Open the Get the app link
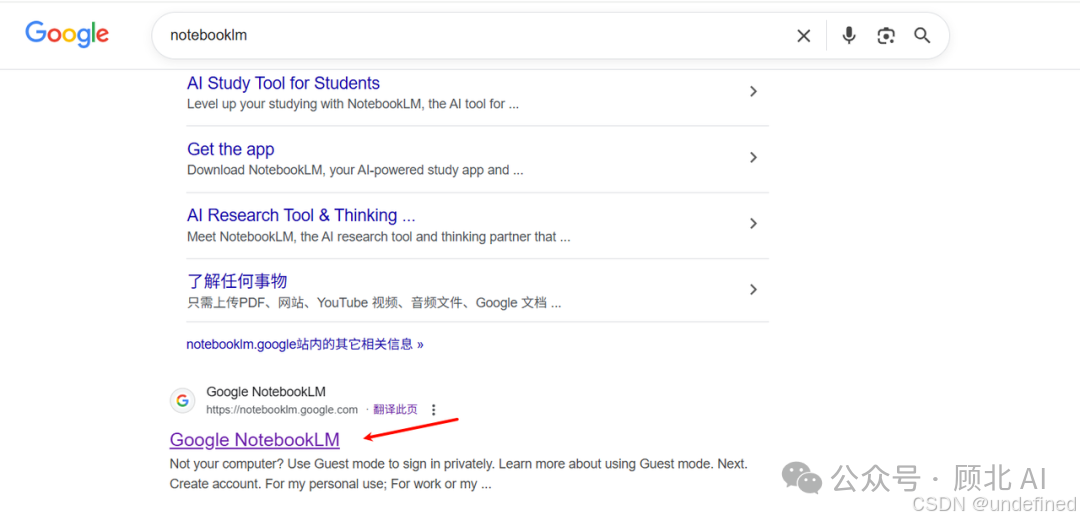The height and width of the screenshot is (521, 1080). point(231,150)
